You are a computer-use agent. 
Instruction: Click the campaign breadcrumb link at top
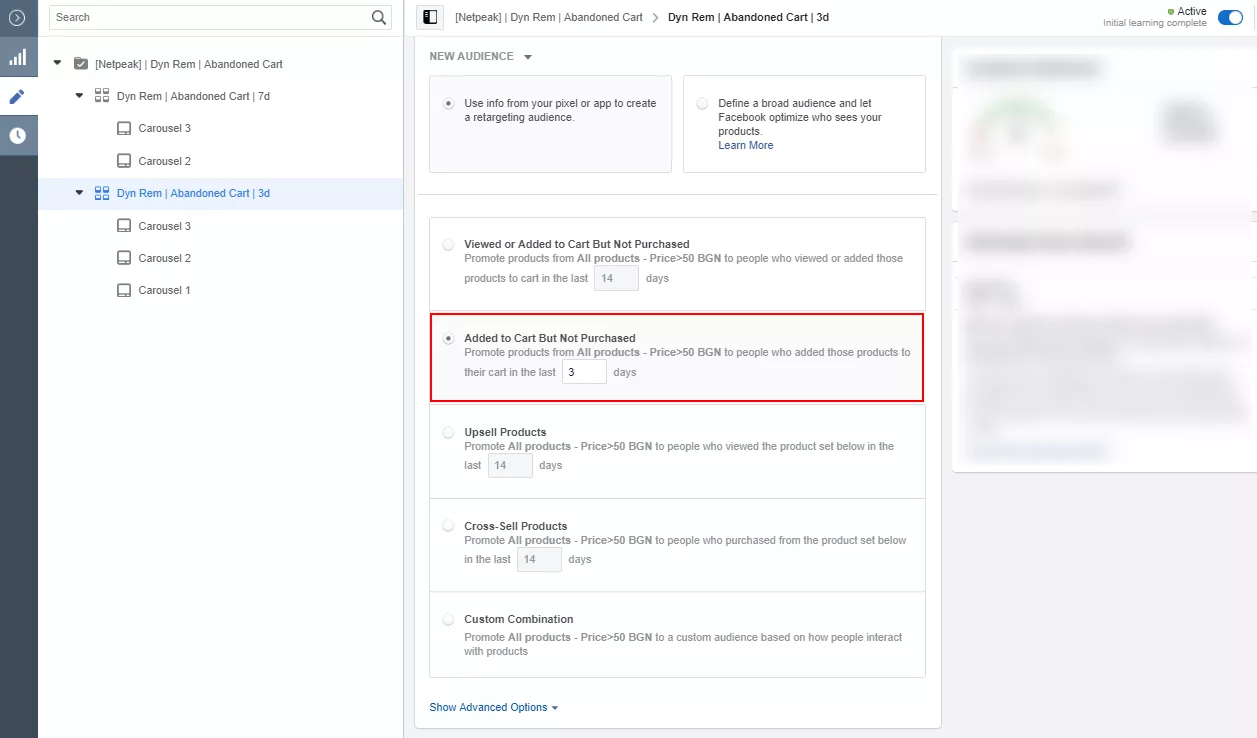click(x=550, y=17)
